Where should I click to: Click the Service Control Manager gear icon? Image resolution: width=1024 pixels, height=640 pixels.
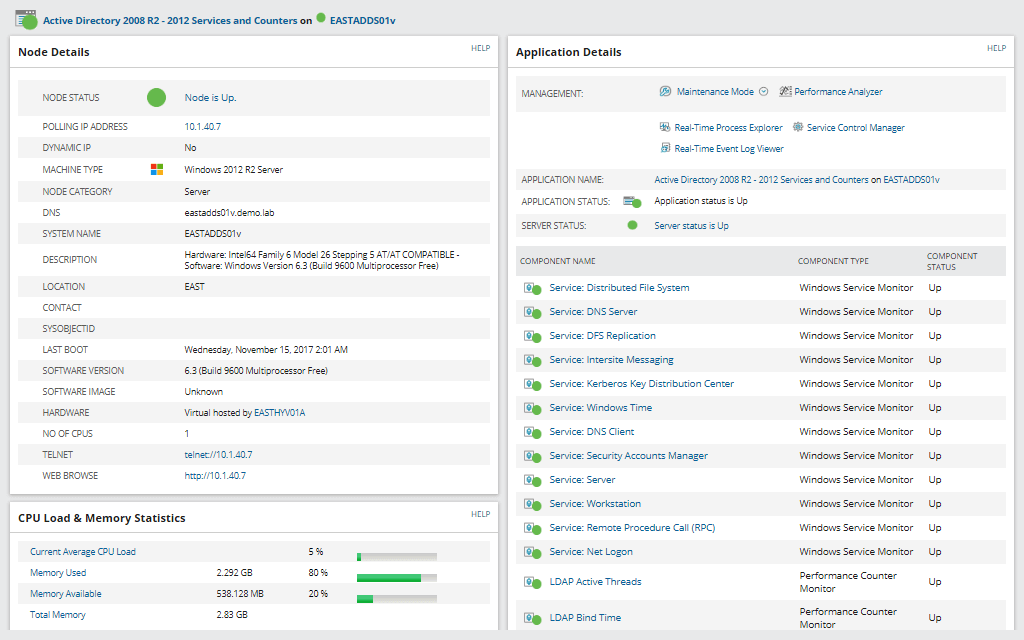click(x=798, y=128)
